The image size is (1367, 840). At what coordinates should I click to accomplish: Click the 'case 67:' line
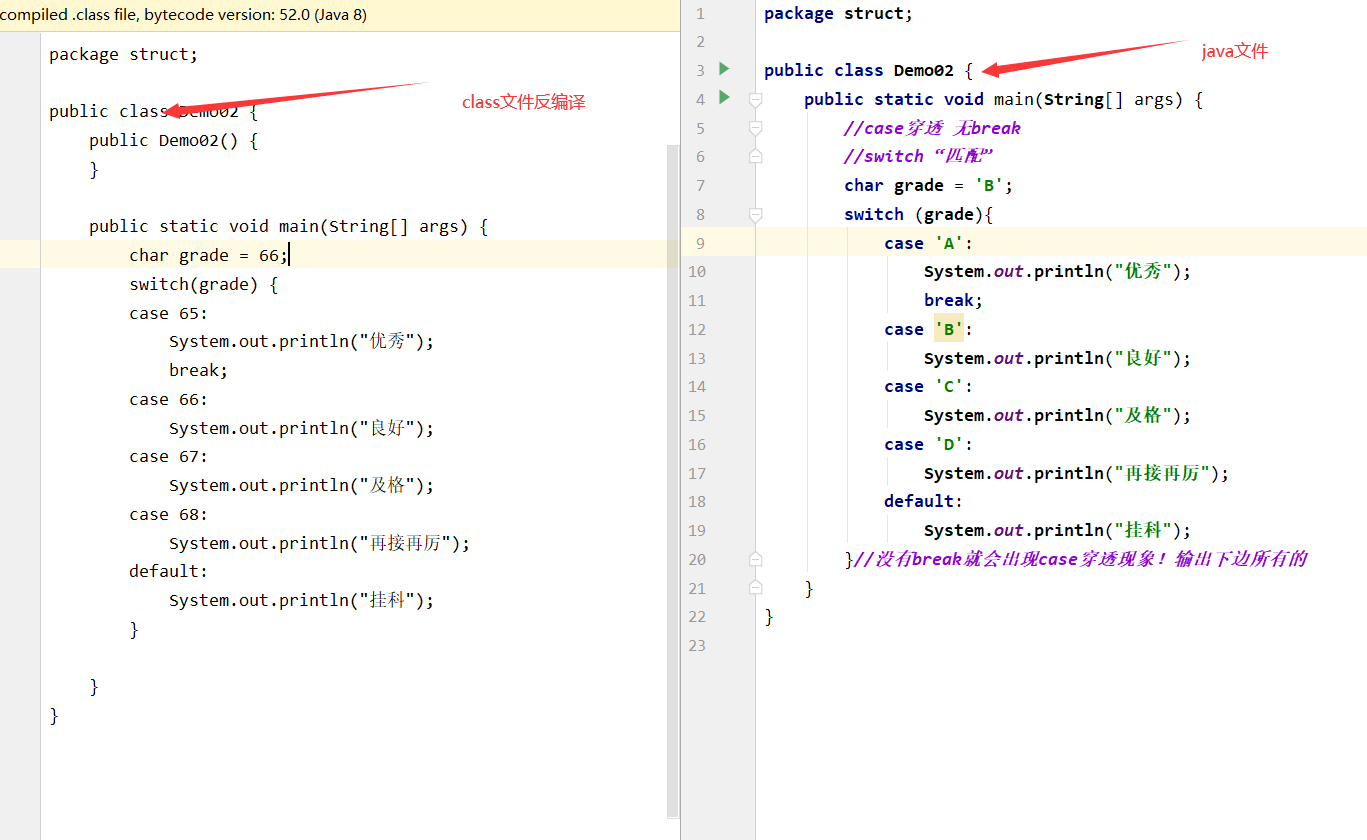pyautogui.click(x=169, y=456)
